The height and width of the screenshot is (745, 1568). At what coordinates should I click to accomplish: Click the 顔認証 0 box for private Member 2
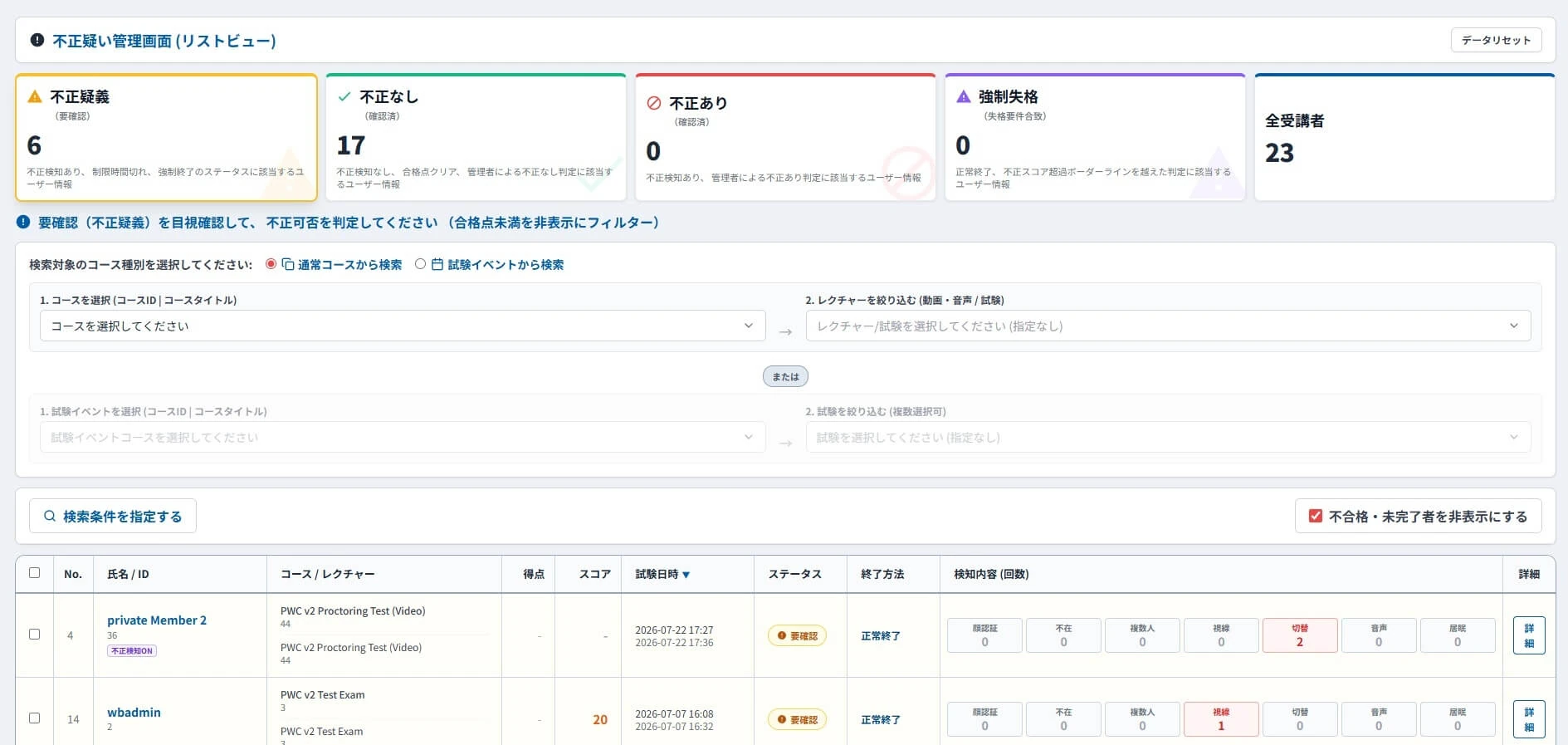click(984, 635)
